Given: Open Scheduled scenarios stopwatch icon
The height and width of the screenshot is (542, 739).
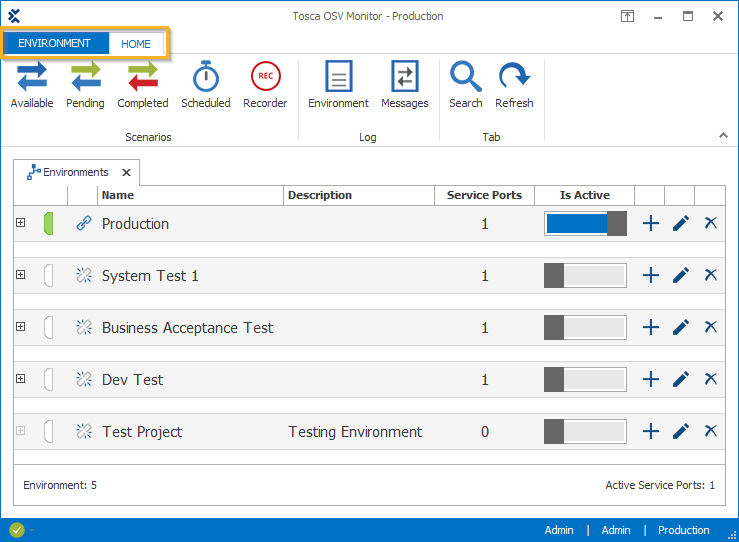Looking at the screenshot, I should [x=206, y=85].
